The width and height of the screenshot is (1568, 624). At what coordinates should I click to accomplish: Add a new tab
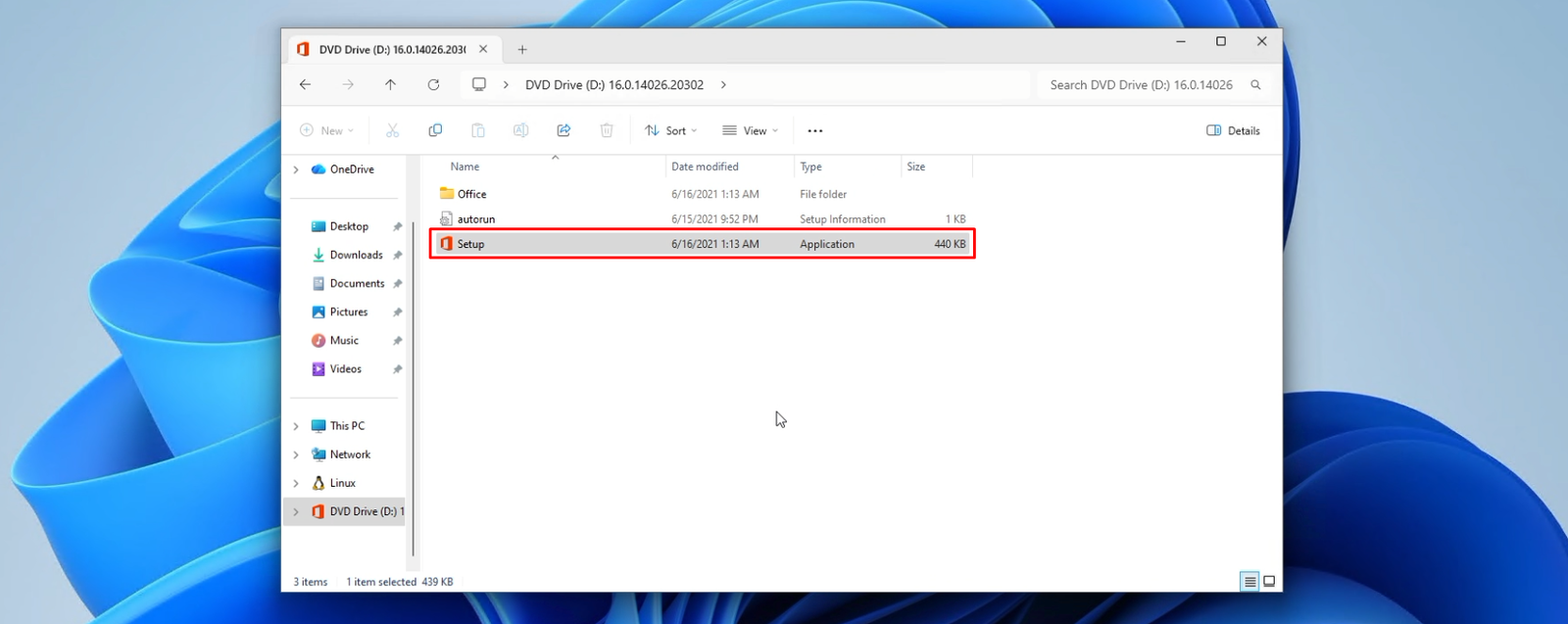click(x=522, y=49)
